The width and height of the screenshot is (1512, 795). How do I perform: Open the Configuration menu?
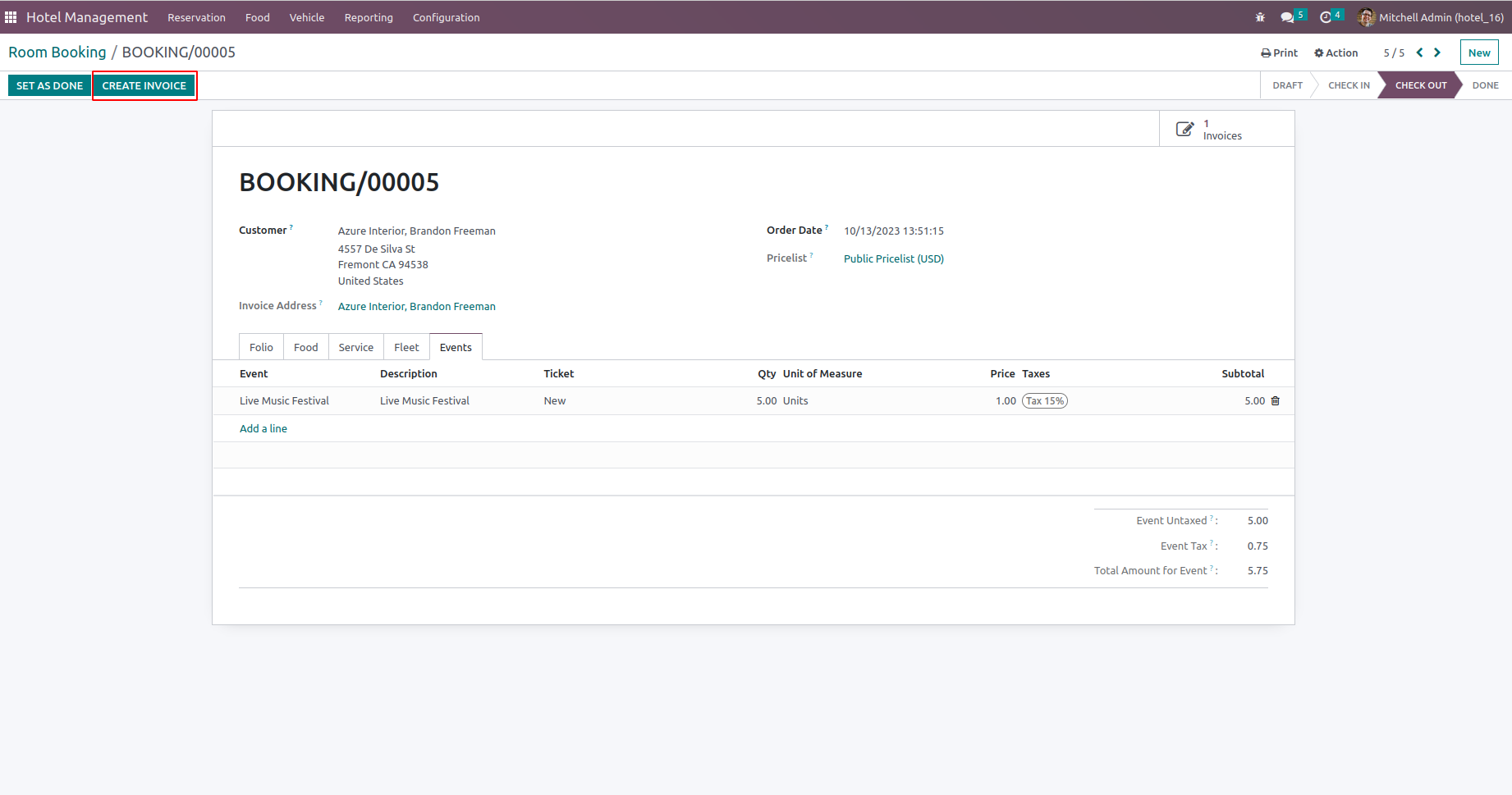point(446,17)
